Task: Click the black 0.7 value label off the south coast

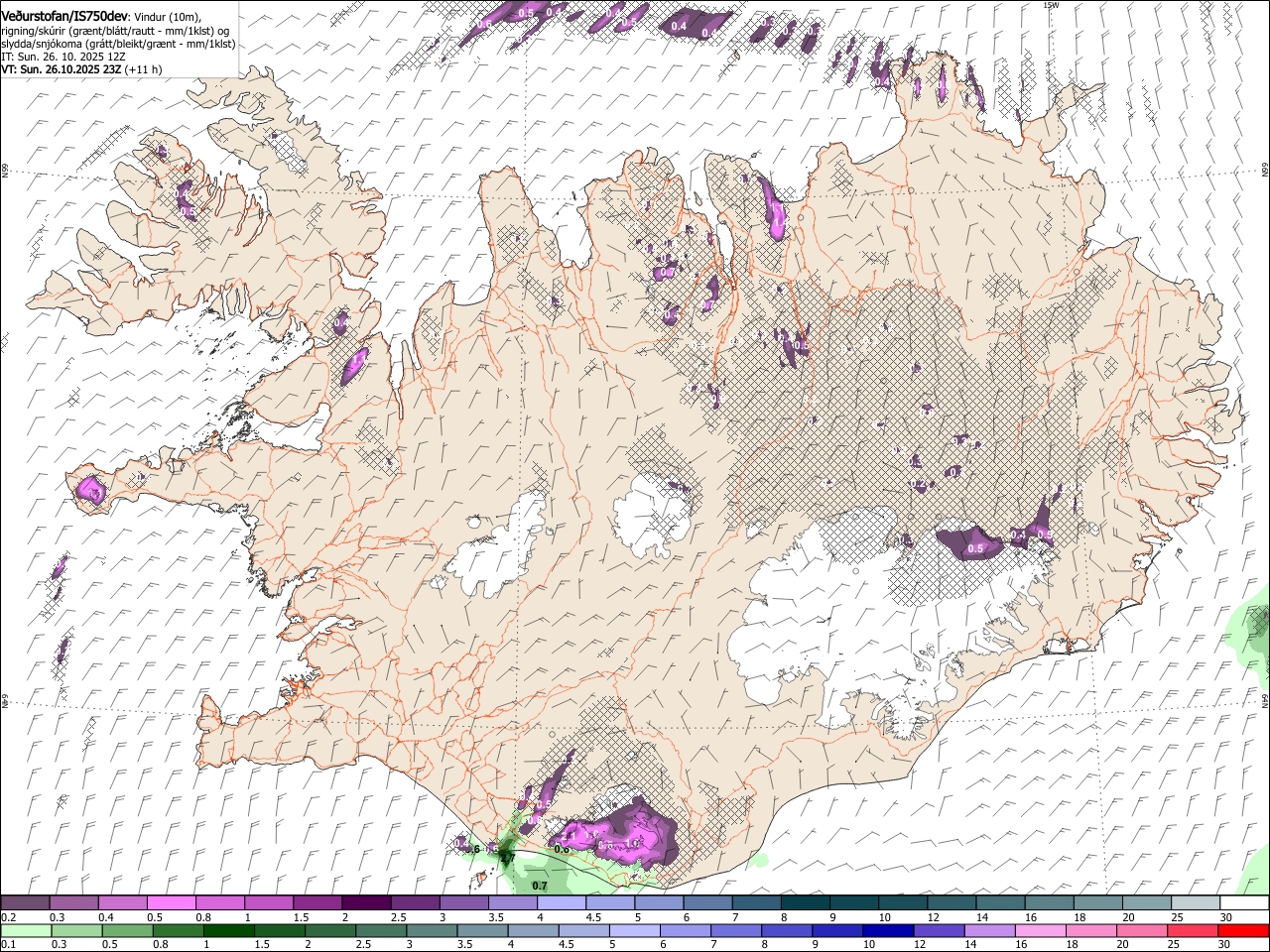Action: [x=540, y=886]
